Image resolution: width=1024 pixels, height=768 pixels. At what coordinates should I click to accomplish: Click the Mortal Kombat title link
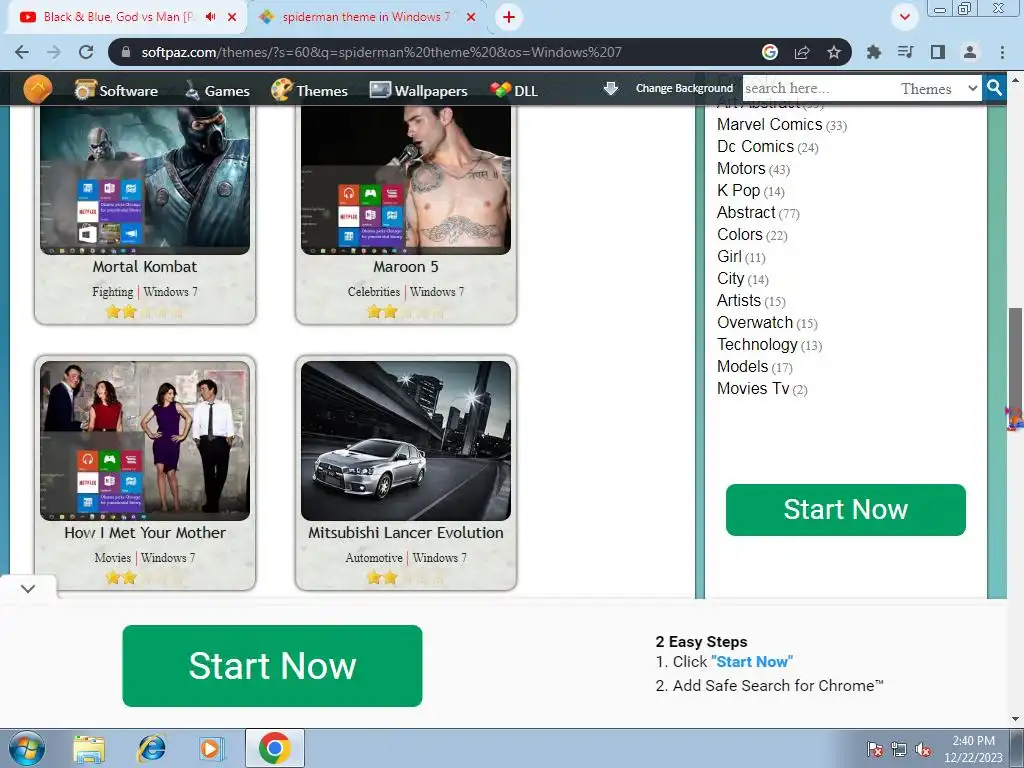click(x=144, y=266)
